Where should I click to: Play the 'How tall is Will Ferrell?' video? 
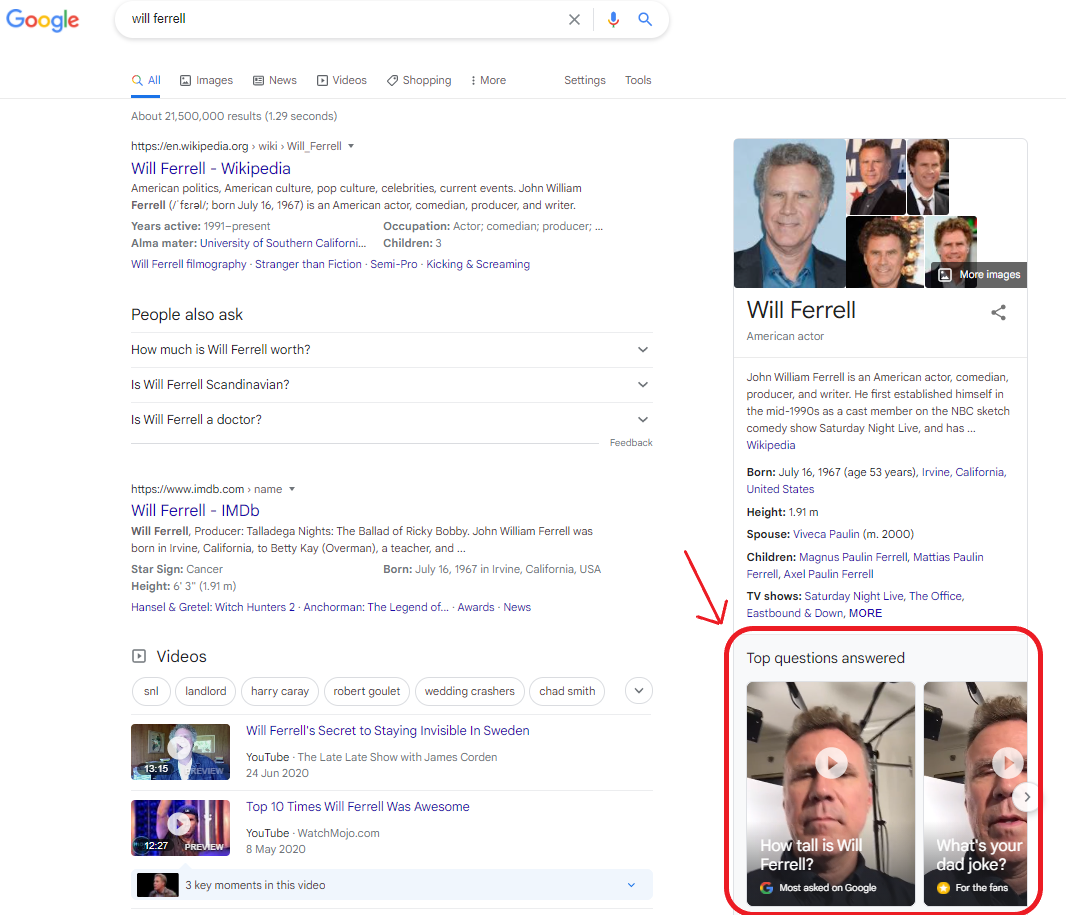[831, 793]
